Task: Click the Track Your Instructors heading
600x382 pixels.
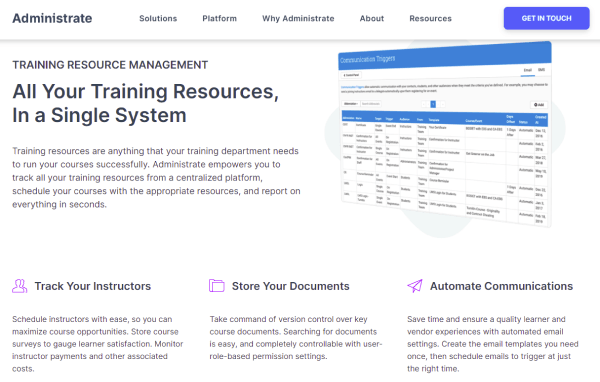Action: click(x=93, y=286)
